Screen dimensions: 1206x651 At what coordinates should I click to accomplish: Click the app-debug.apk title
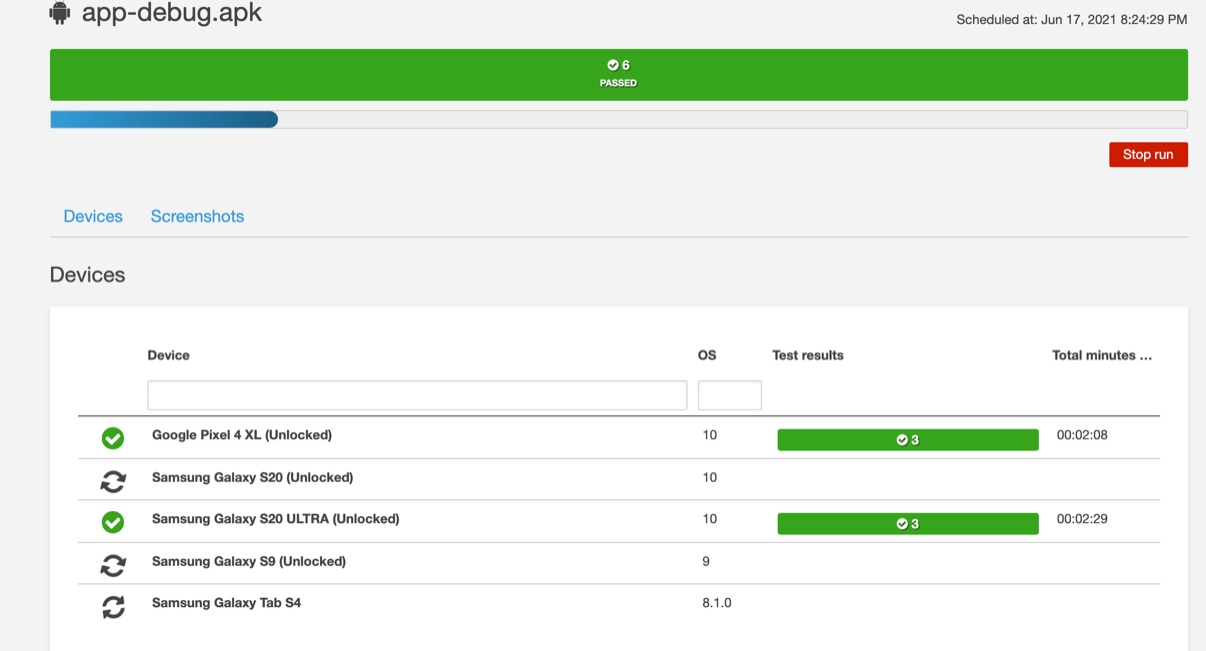(x=171, y=13)
